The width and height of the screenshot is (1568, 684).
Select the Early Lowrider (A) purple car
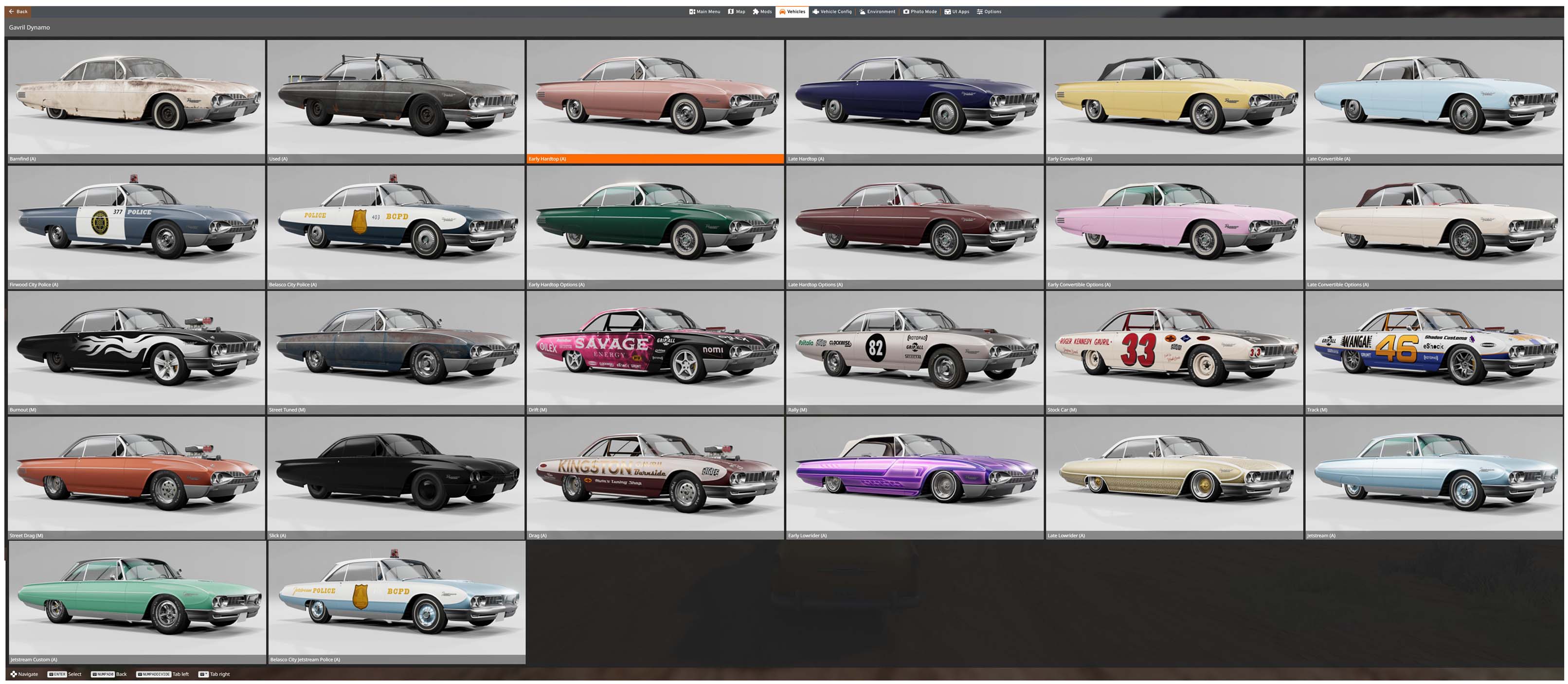(914, 474)
